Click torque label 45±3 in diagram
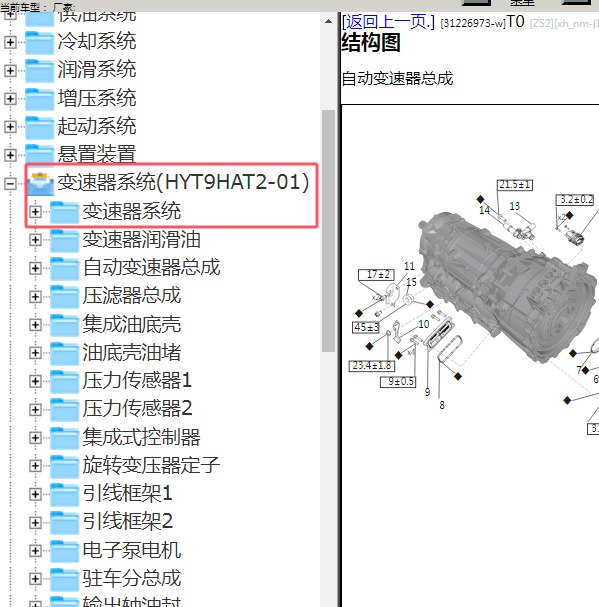Image resolution: width=599 pixels, height=607 pixels. [366, 327]
